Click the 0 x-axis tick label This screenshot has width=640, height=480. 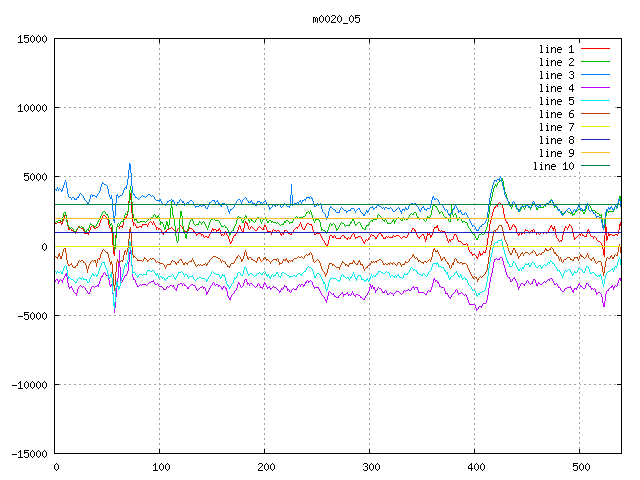click(x=55, y=467)
